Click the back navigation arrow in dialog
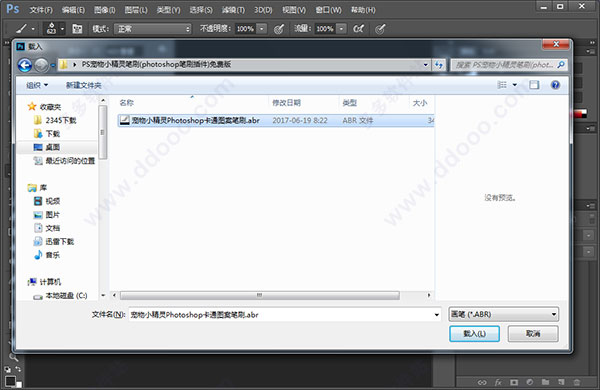The width and height of the screenshot is (600, 390). click(x=25, y=65)
